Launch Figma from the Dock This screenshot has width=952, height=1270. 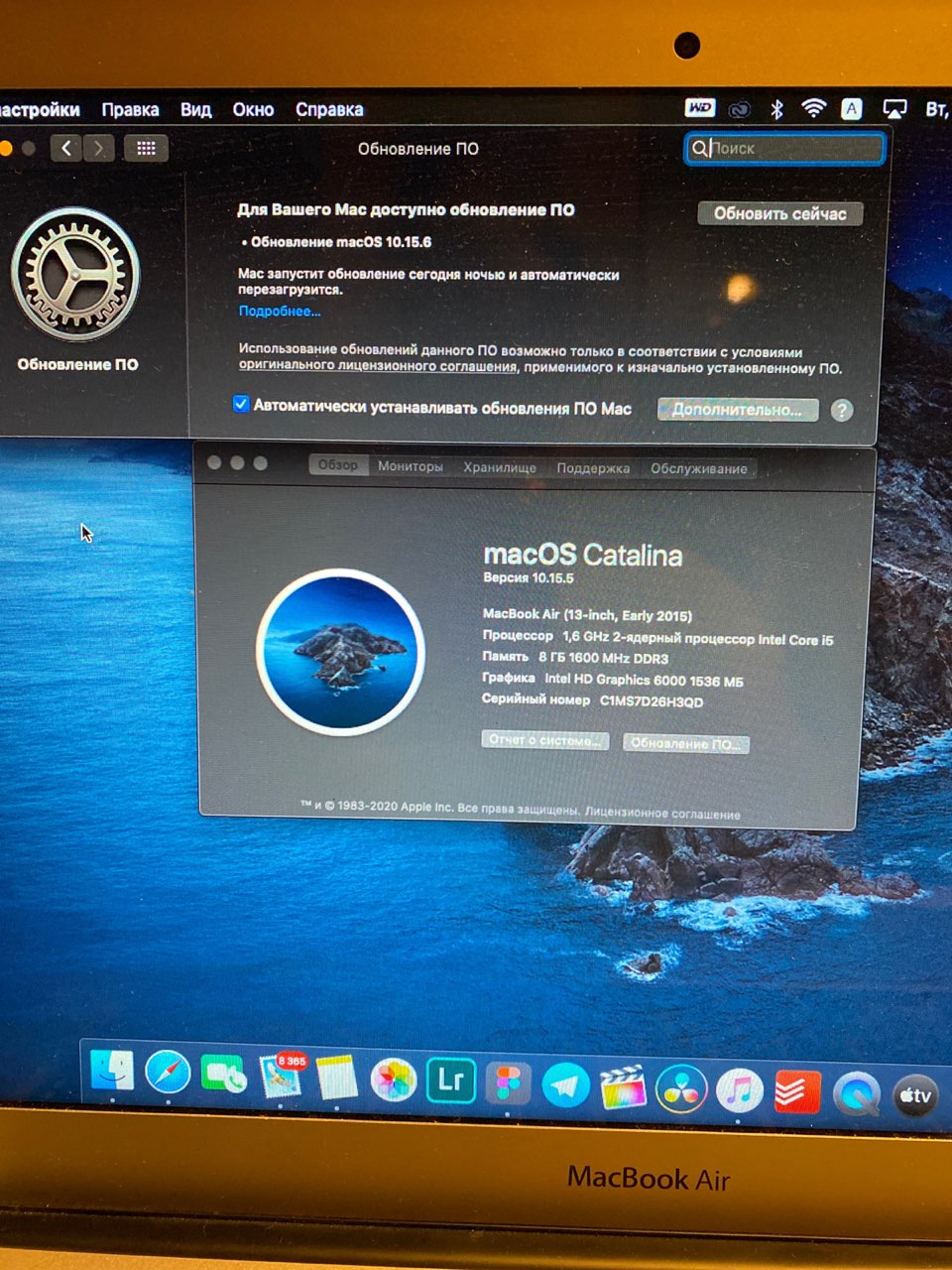pyautogui.click(x=508, y=1083)
